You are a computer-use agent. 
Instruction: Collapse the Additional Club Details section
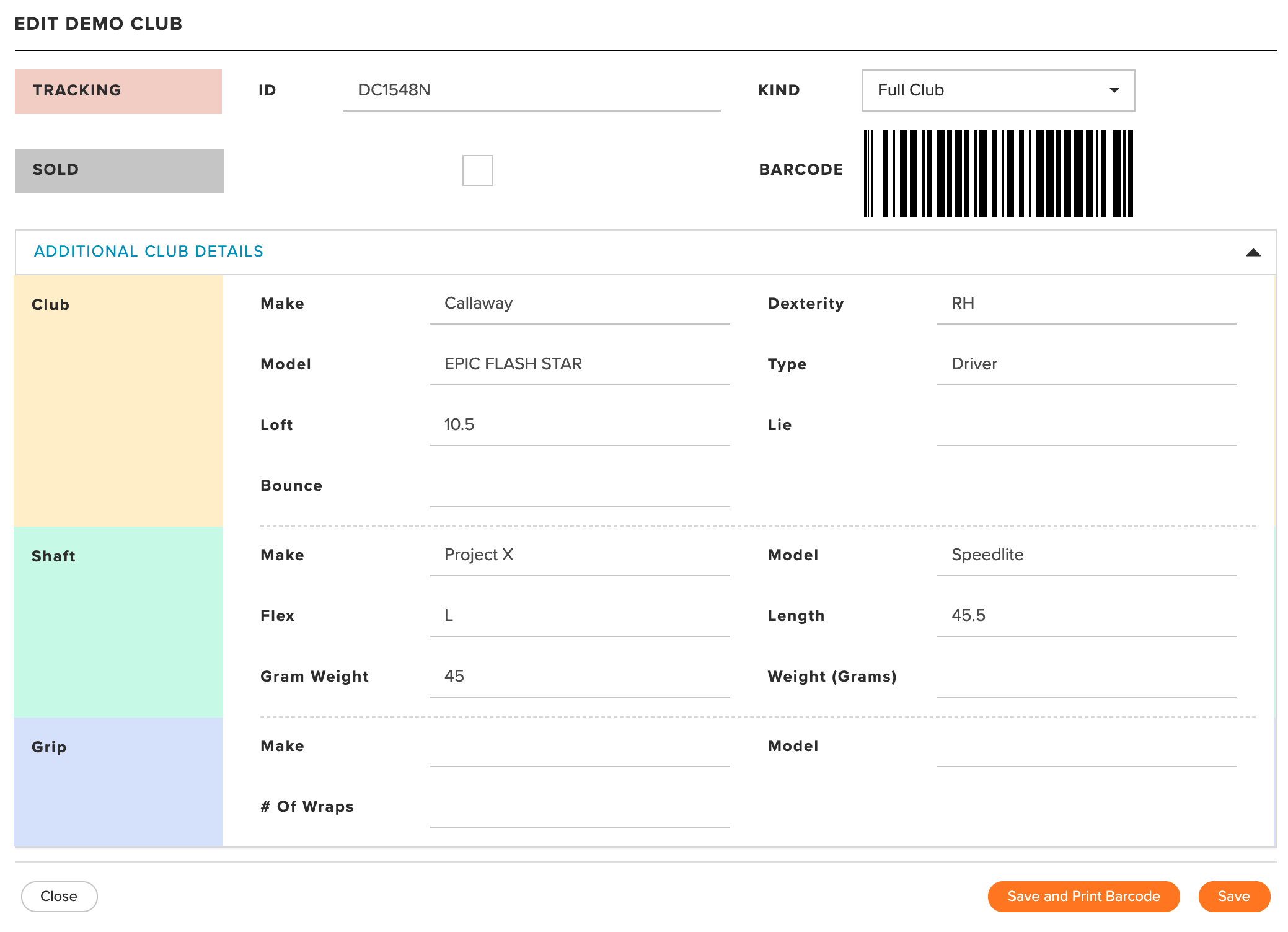[1253, 252]
